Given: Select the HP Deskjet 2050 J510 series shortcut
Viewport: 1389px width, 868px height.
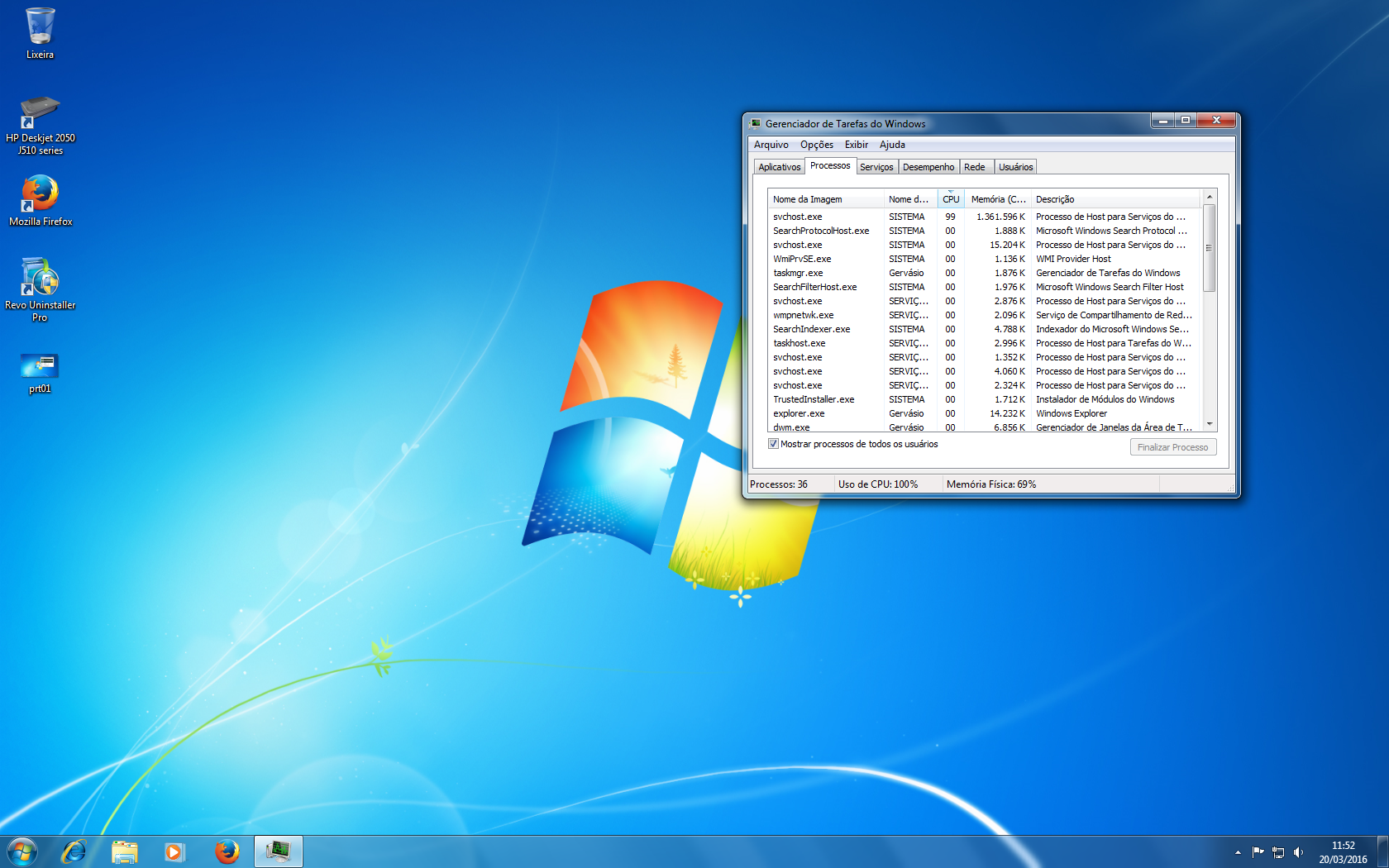Looking at the screenshot, I should coord(40,126).
